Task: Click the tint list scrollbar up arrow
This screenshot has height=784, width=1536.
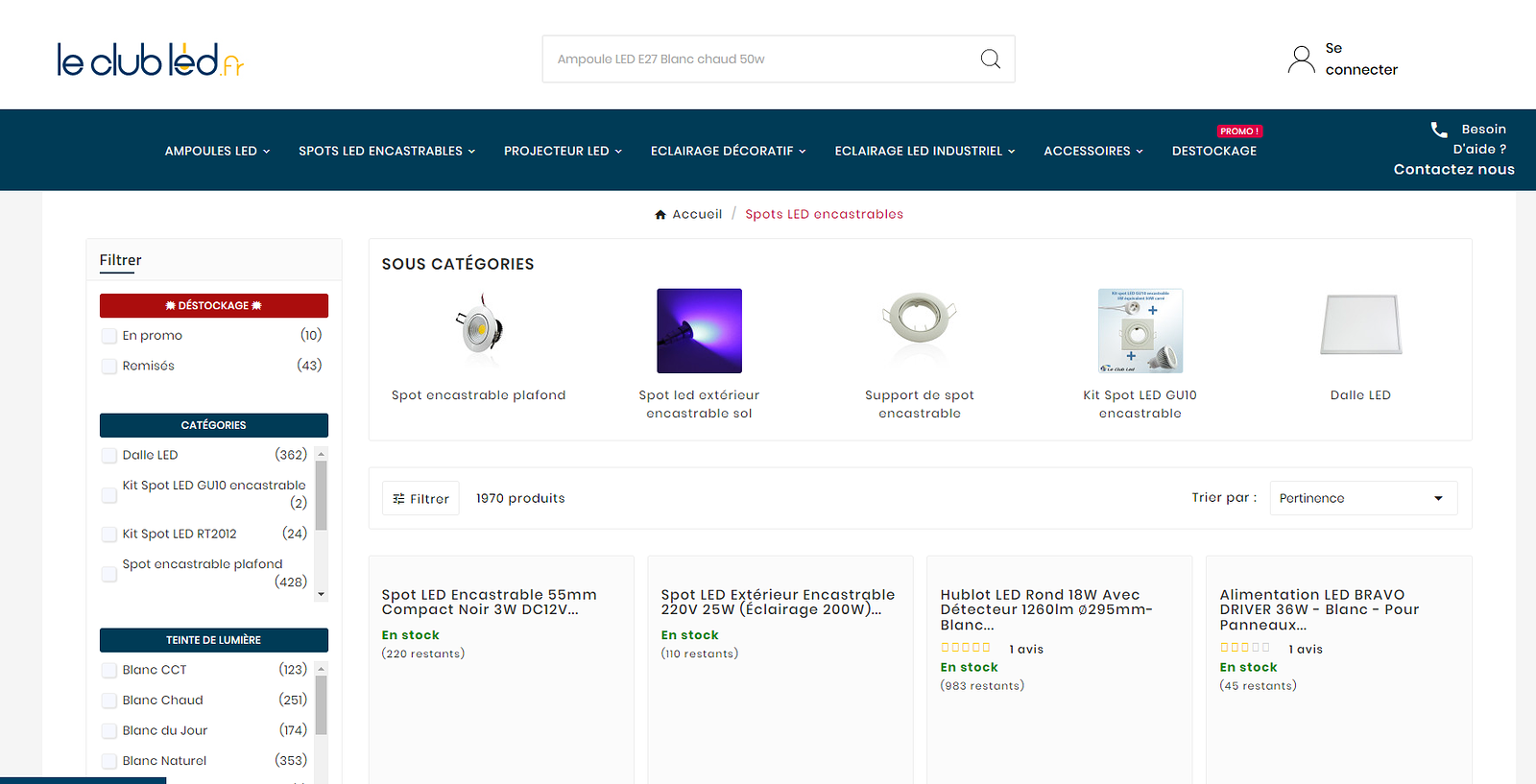Action: (322, 669)
